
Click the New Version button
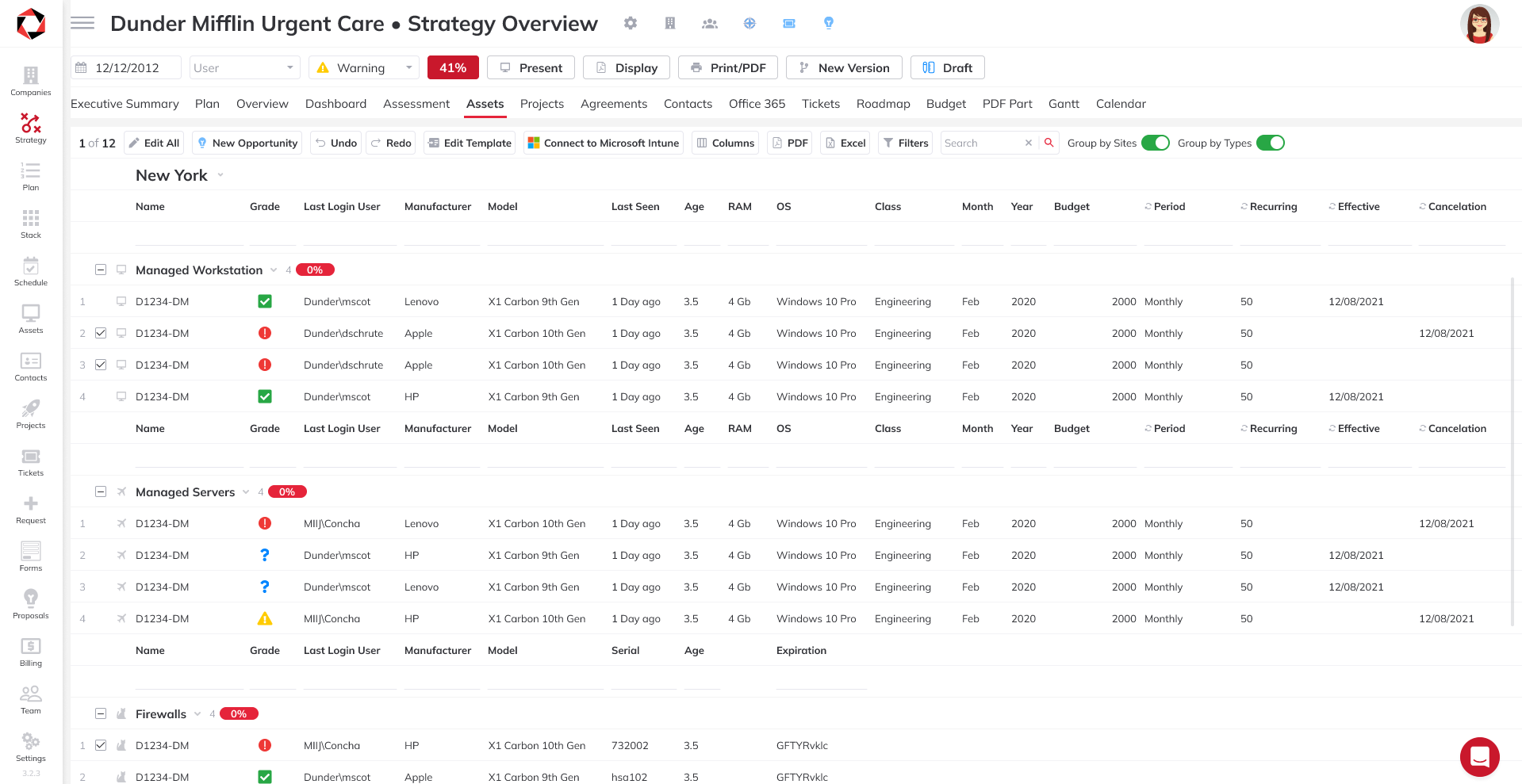[844, 67]
